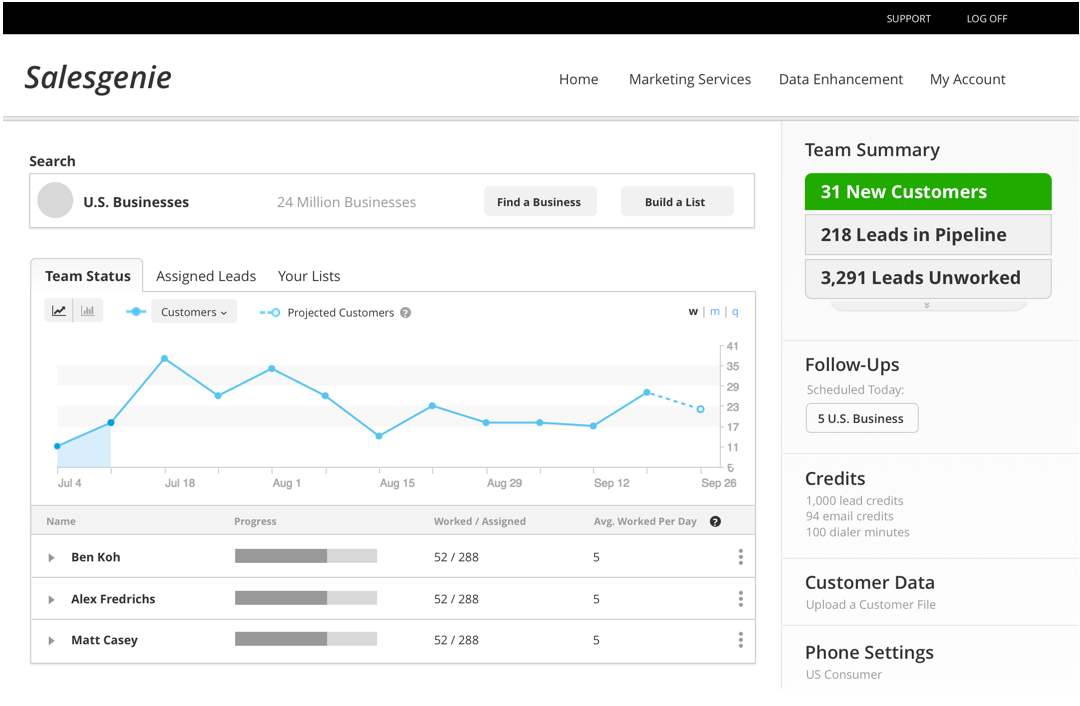Expand Alex Fredrichs row details
Viewport: 1080px width, 706px height.
[x=51, y=599]
